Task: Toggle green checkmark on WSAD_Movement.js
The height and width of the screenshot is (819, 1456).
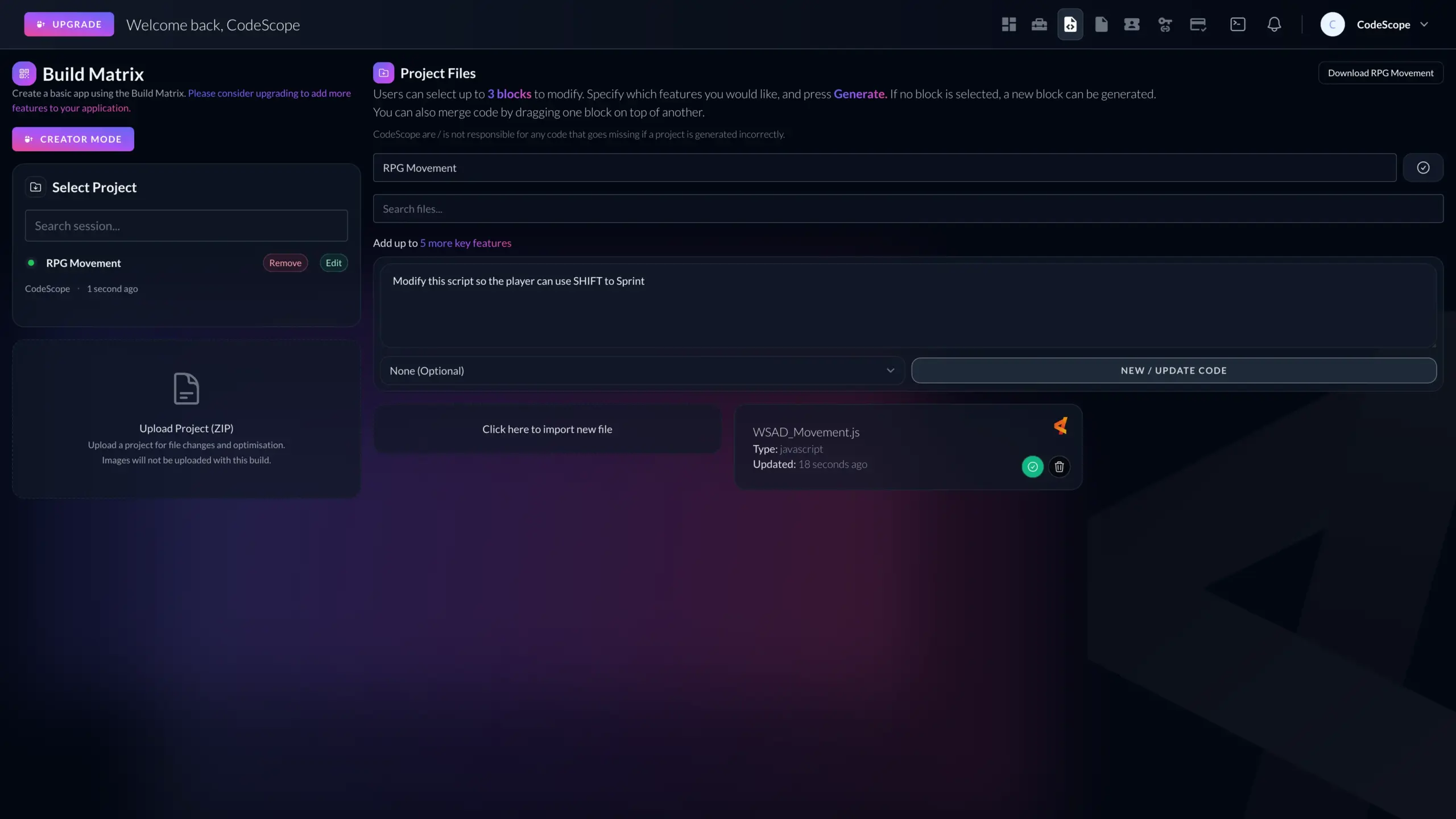Action: point(1032,466)
